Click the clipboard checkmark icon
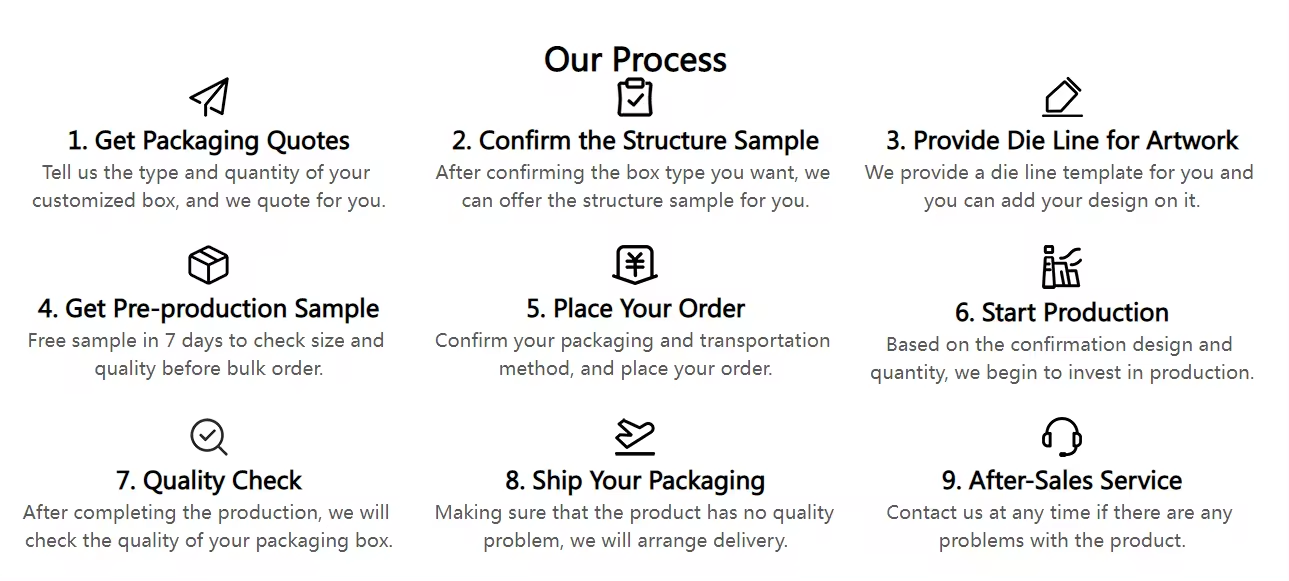The image size is (1289, 581). tap(634, 97)
